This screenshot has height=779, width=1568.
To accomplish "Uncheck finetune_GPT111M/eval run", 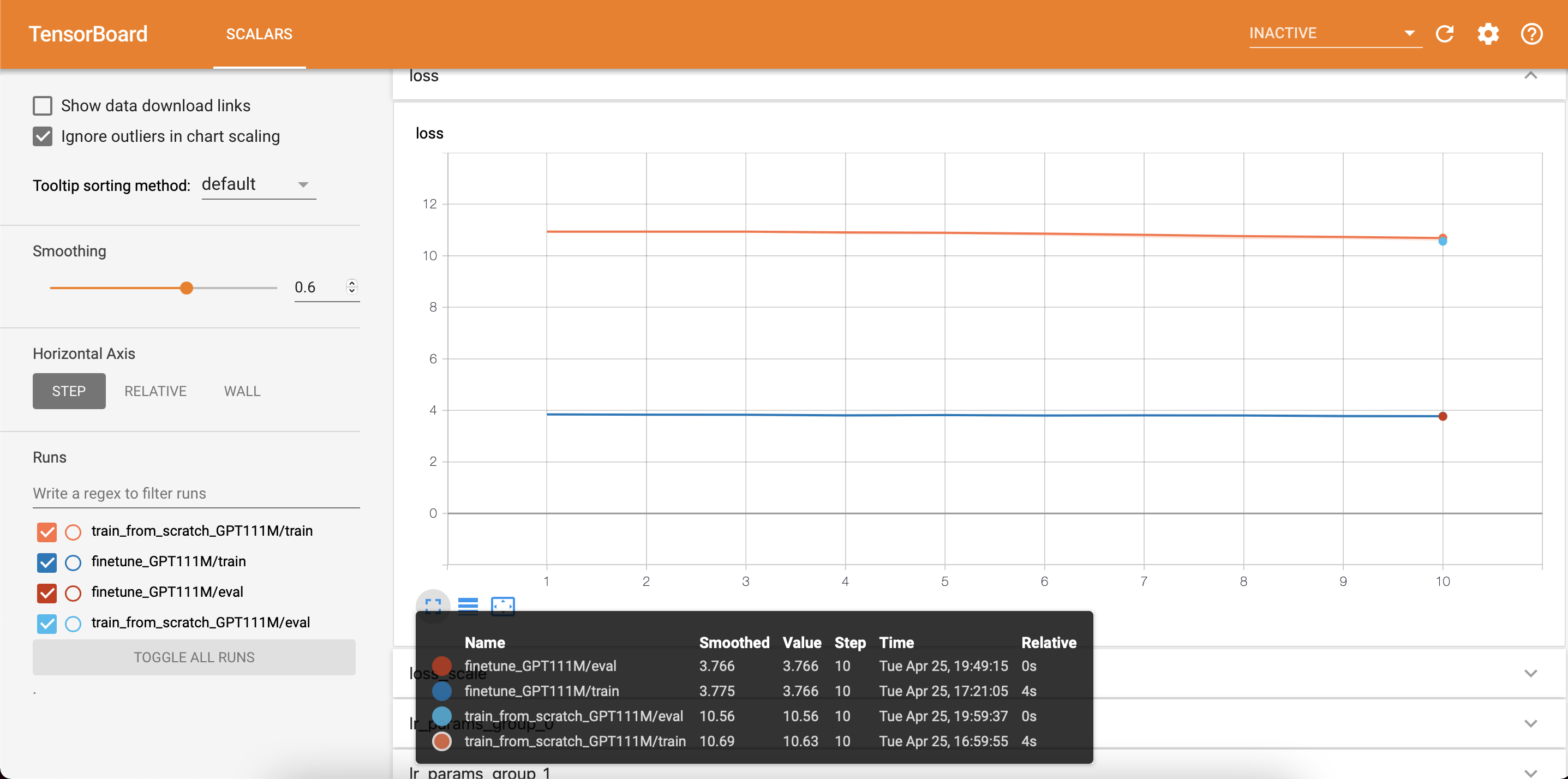I will [47, 593].
